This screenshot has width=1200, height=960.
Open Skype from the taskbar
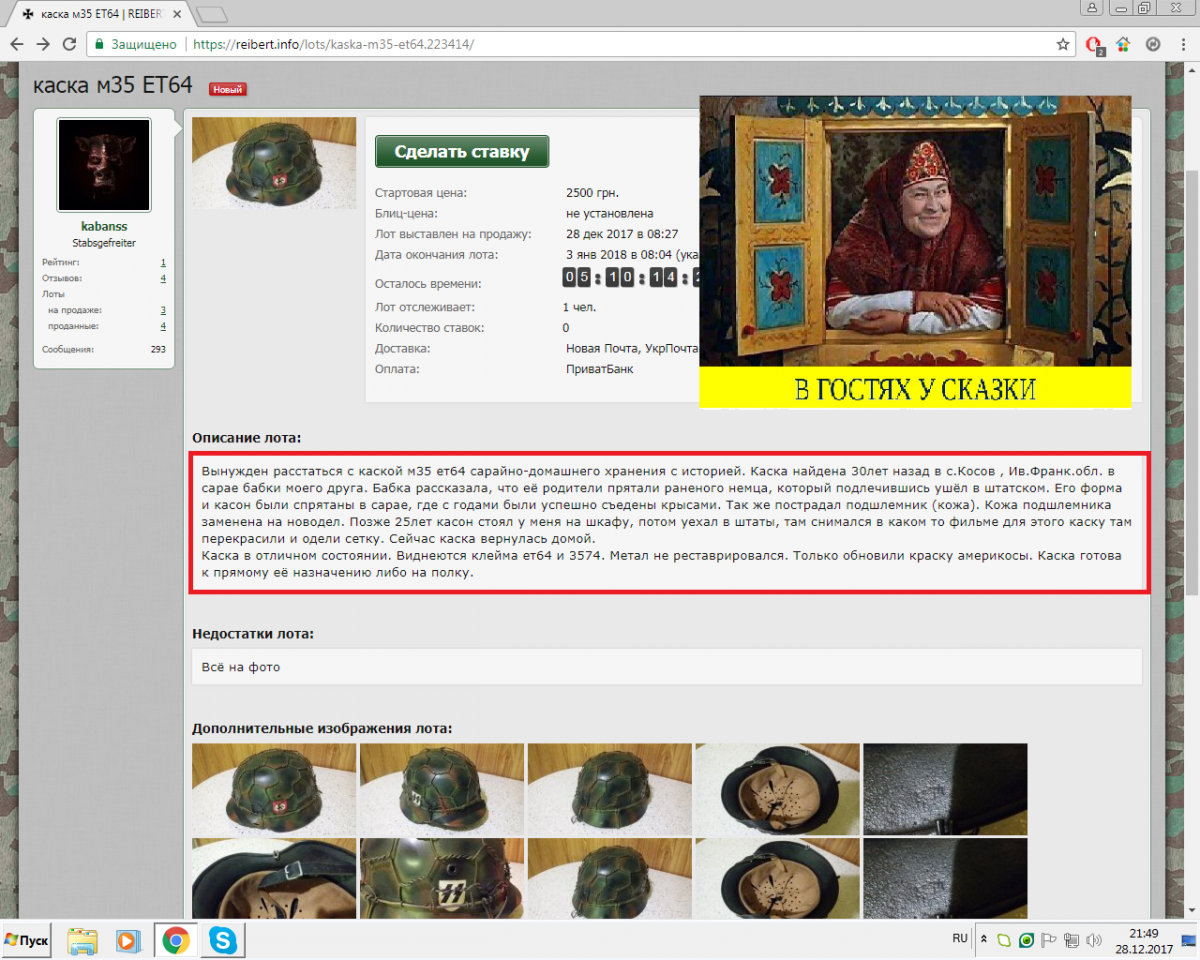point(223,941)
